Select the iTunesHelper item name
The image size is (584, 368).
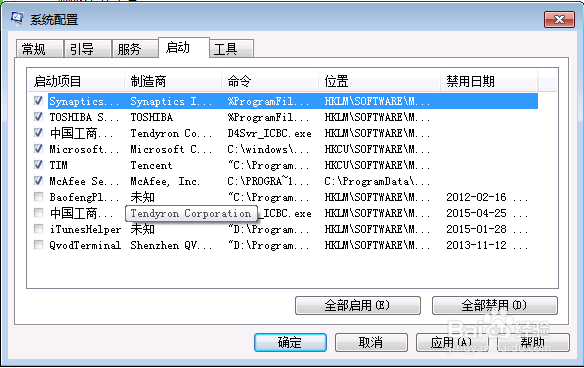pyautogui.click(x=85, y=229)
